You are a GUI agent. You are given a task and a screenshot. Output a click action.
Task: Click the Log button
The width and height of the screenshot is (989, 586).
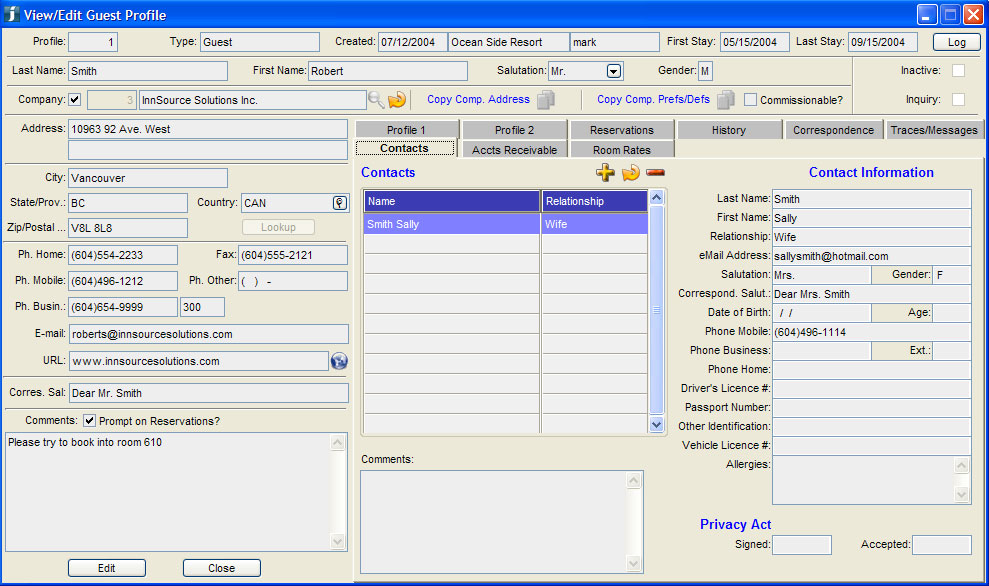tap(957, 42)
